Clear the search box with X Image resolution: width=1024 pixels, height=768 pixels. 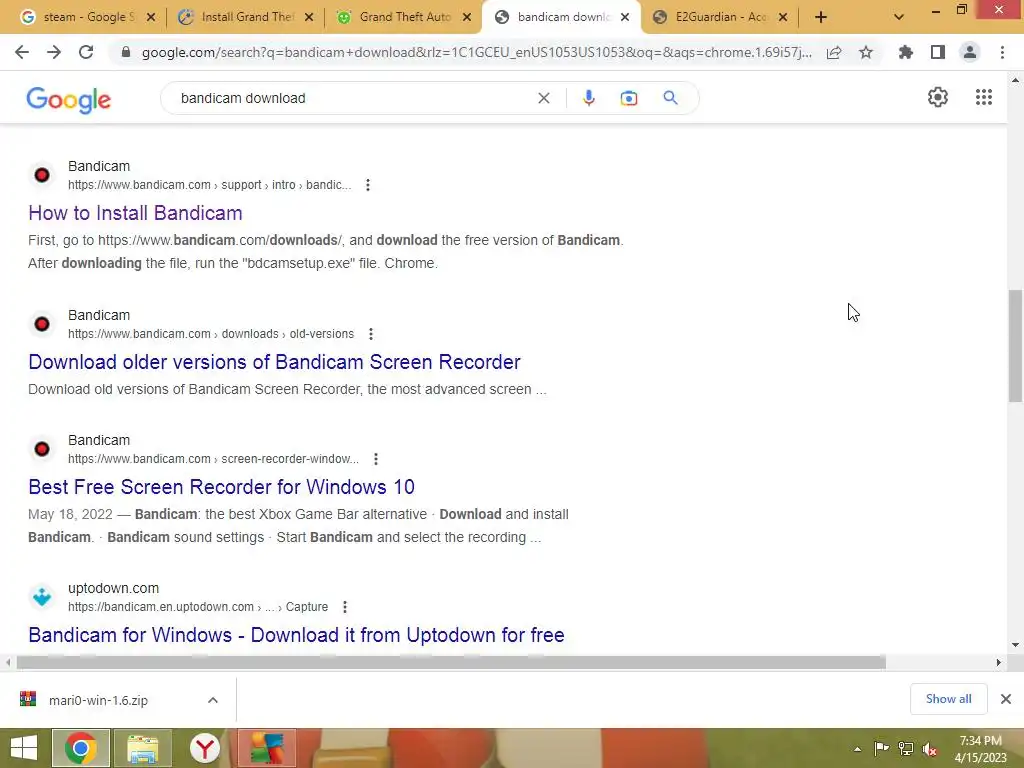pos(543,98)
